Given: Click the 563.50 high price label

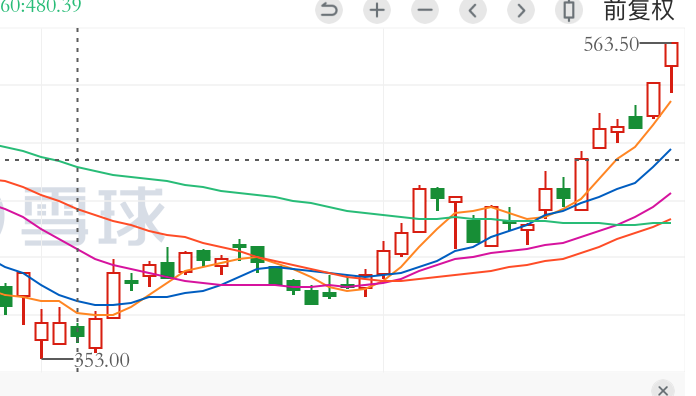Looking at the screenshot, I should 611,44.
